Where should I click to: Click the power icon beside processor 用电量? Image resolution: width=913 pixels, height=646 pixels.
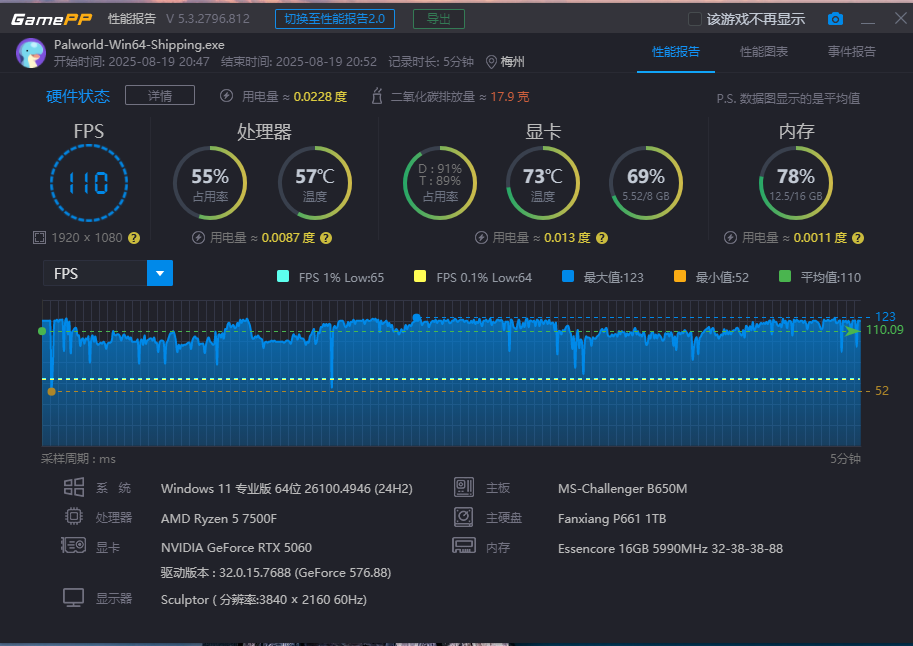[199, 238]
